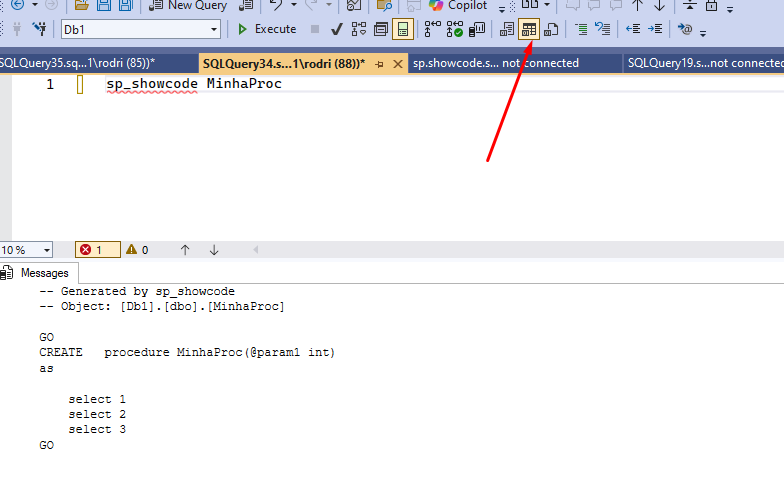Select Results to File icon
The width and height of the screenshot is (784, 477).
point(551,29)
